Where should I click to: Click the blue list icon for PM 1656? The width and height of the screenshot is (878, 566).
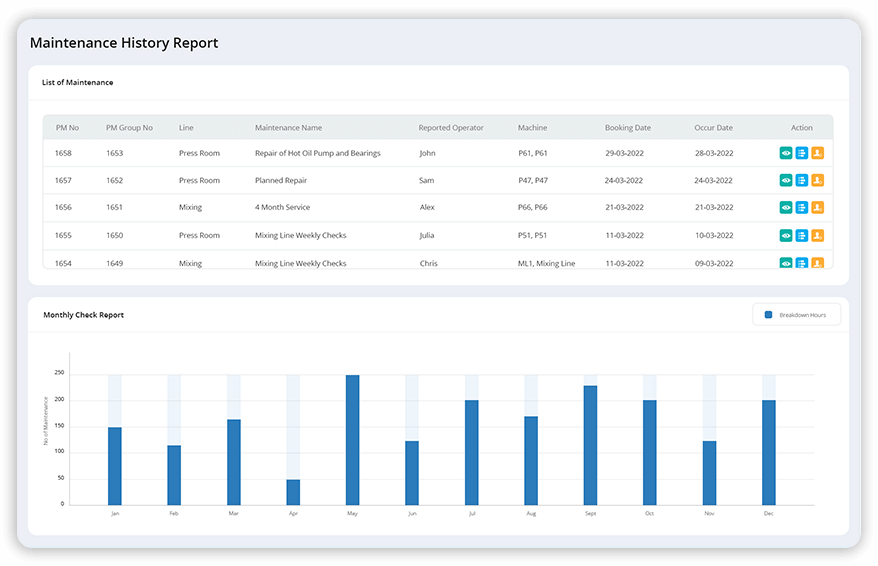[802, 208]
